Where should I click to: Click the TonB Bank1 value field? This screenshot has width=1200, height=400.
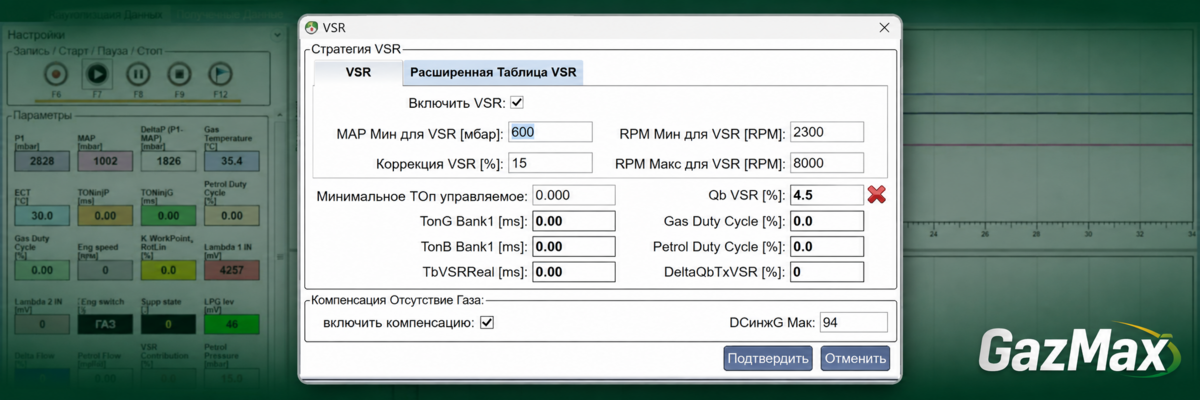click(x=573, y=246)
